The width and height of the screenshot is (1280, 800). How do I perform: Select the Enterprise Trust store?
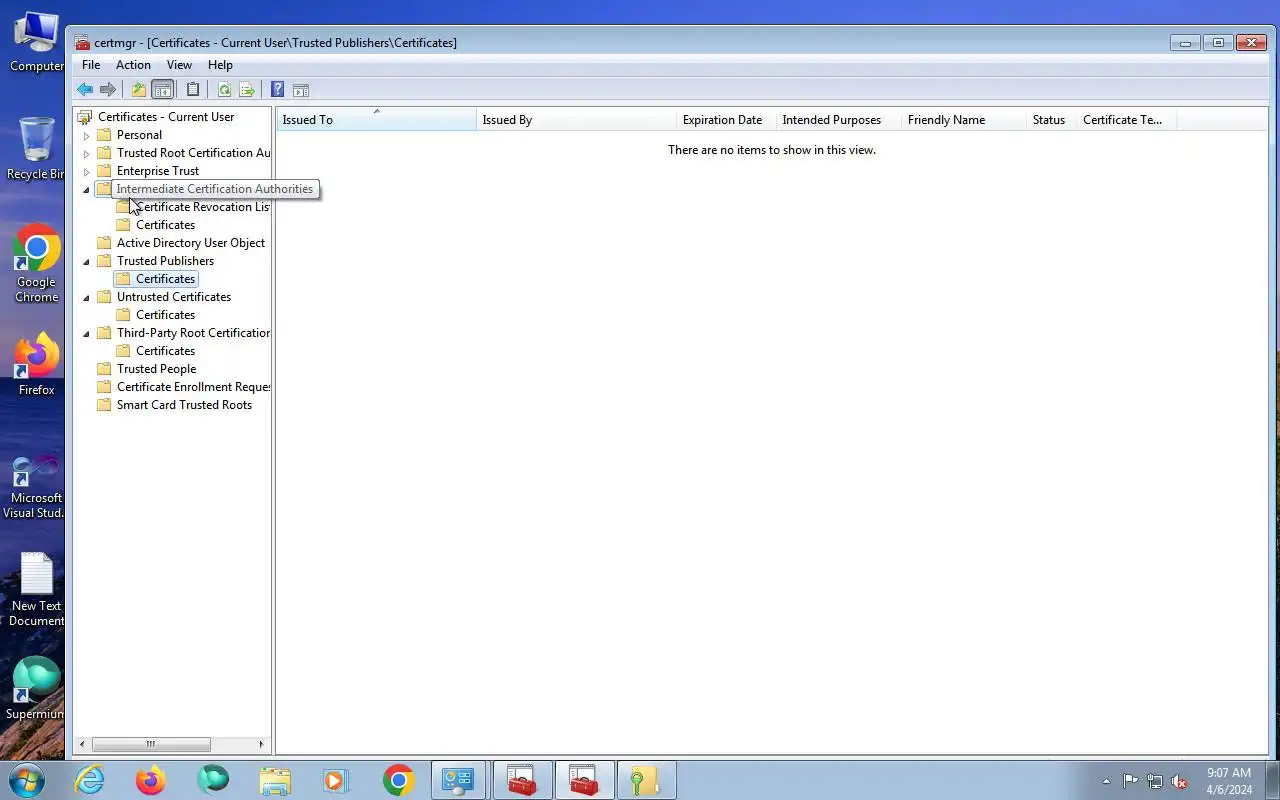click(158, 171)
